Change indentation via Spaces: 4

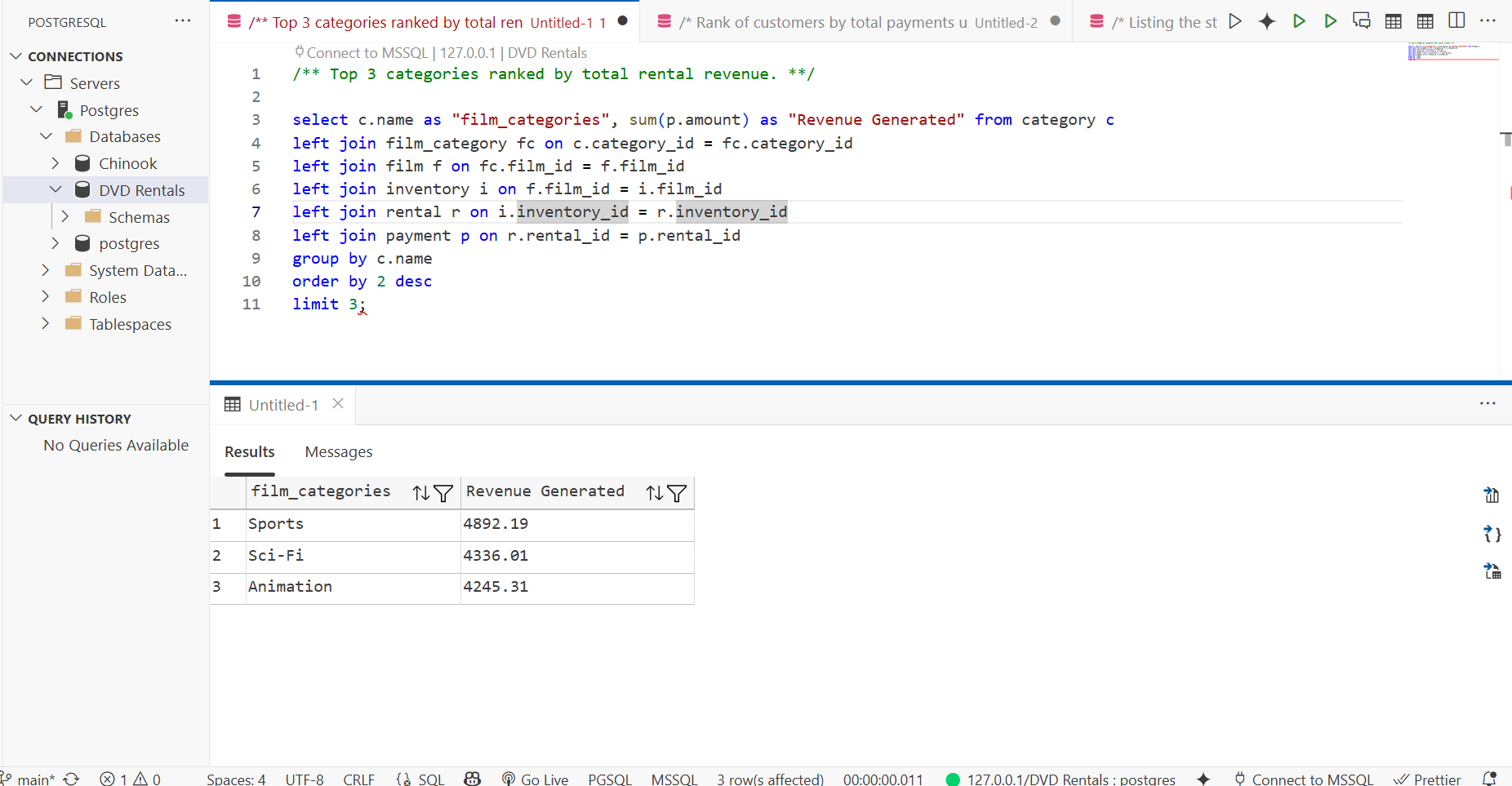236,779
